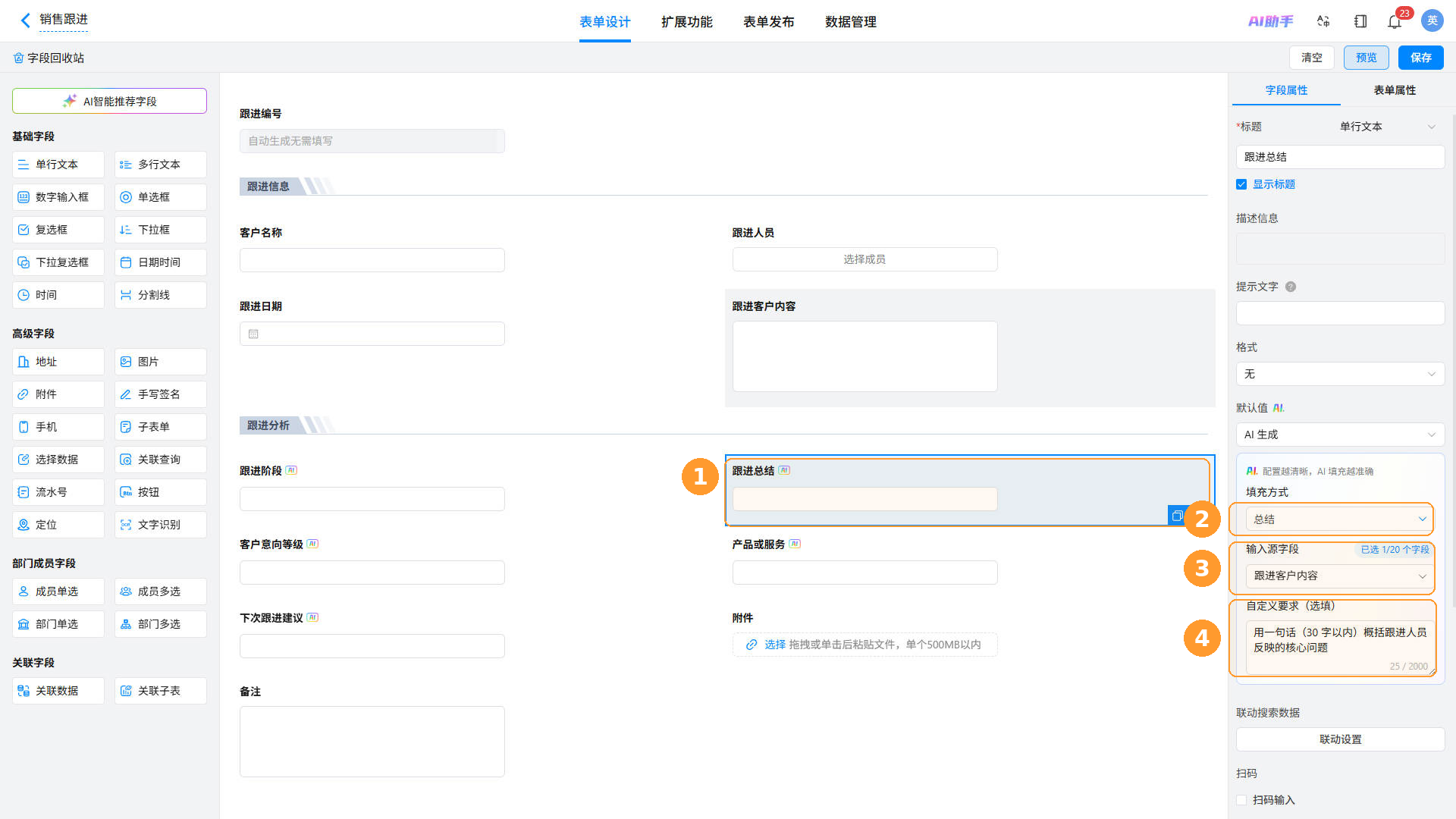Viewport: 1456px width, 819px height.
Task: Switch to the 表单设计 tab
Action: 605,22
